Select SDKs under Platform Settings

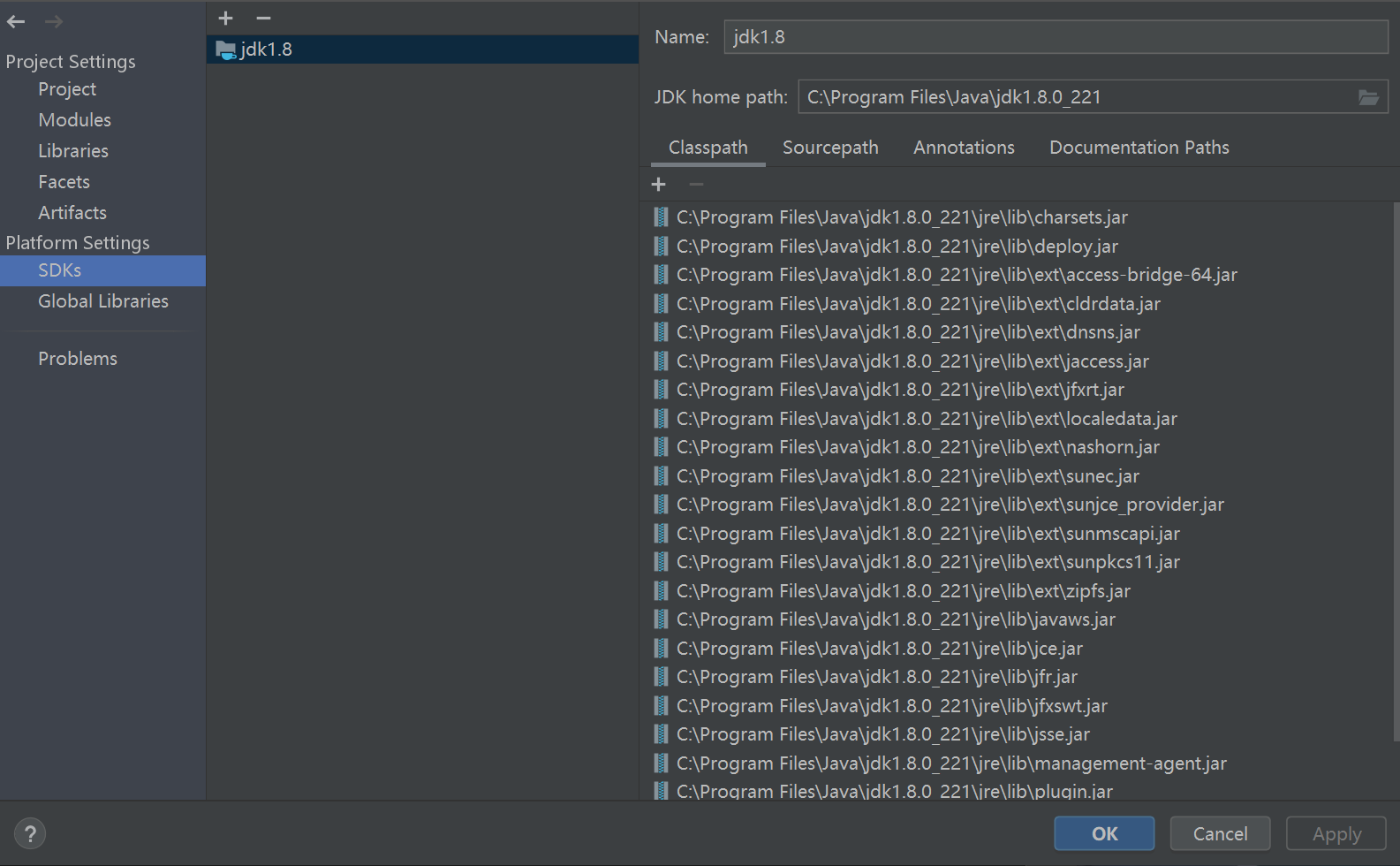(102, 270)
